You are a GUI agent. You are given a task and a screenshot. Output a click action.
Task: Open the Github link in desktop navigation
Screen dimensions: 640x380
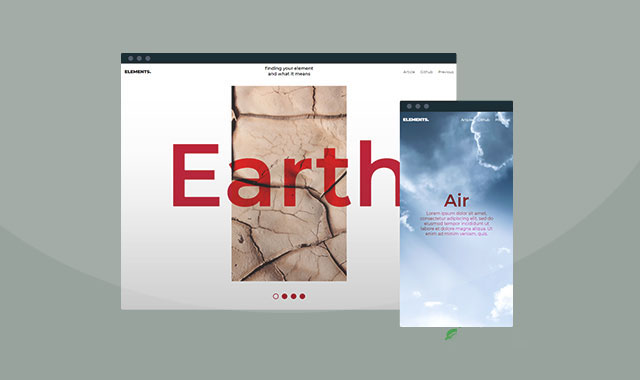point(427,72)
